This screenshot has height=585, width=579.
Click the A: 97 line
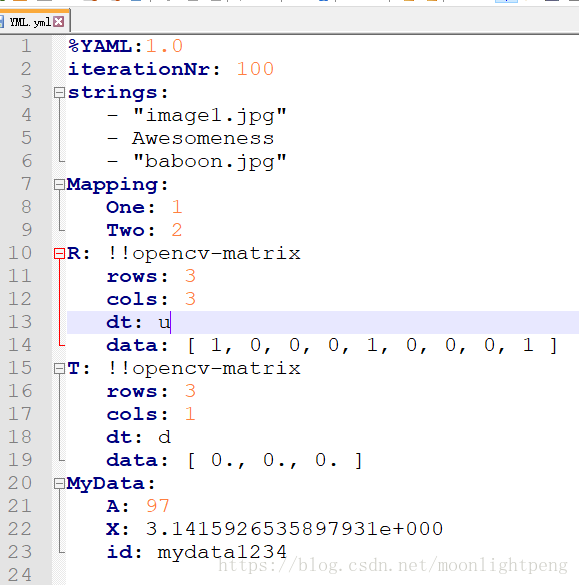(138, 506)
